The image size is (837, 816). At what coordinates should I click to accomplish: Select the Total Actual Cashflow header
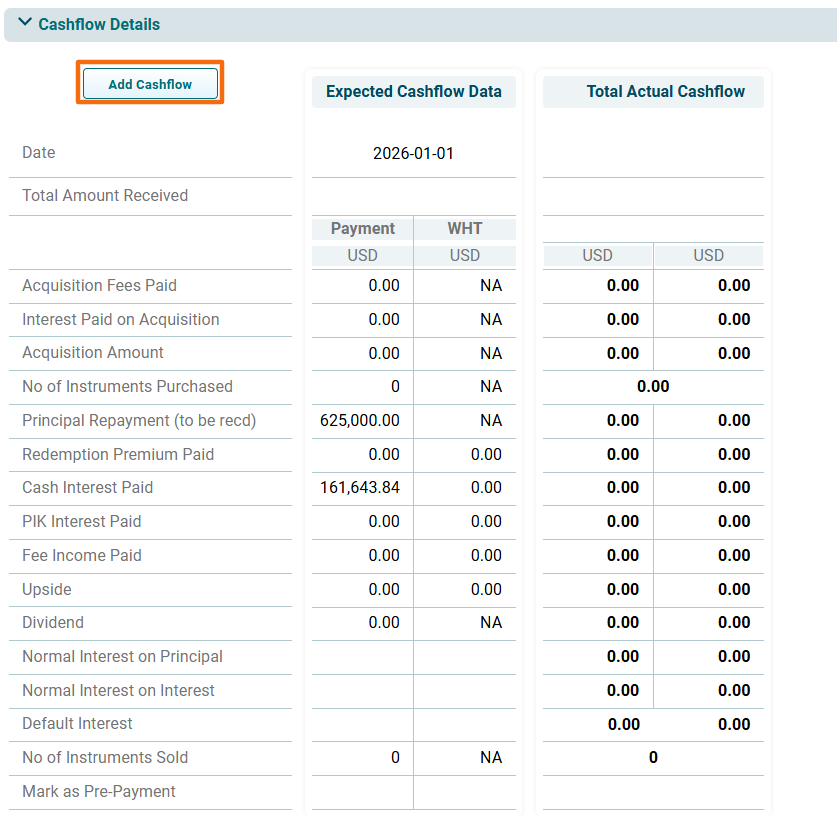point(665,91)
